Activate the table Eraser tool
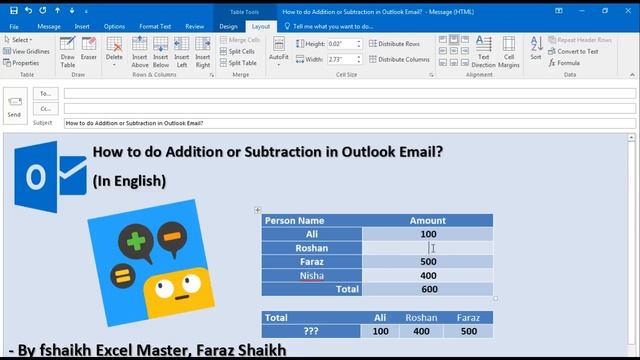Screen dimensions: 640x360 point(89,49)
